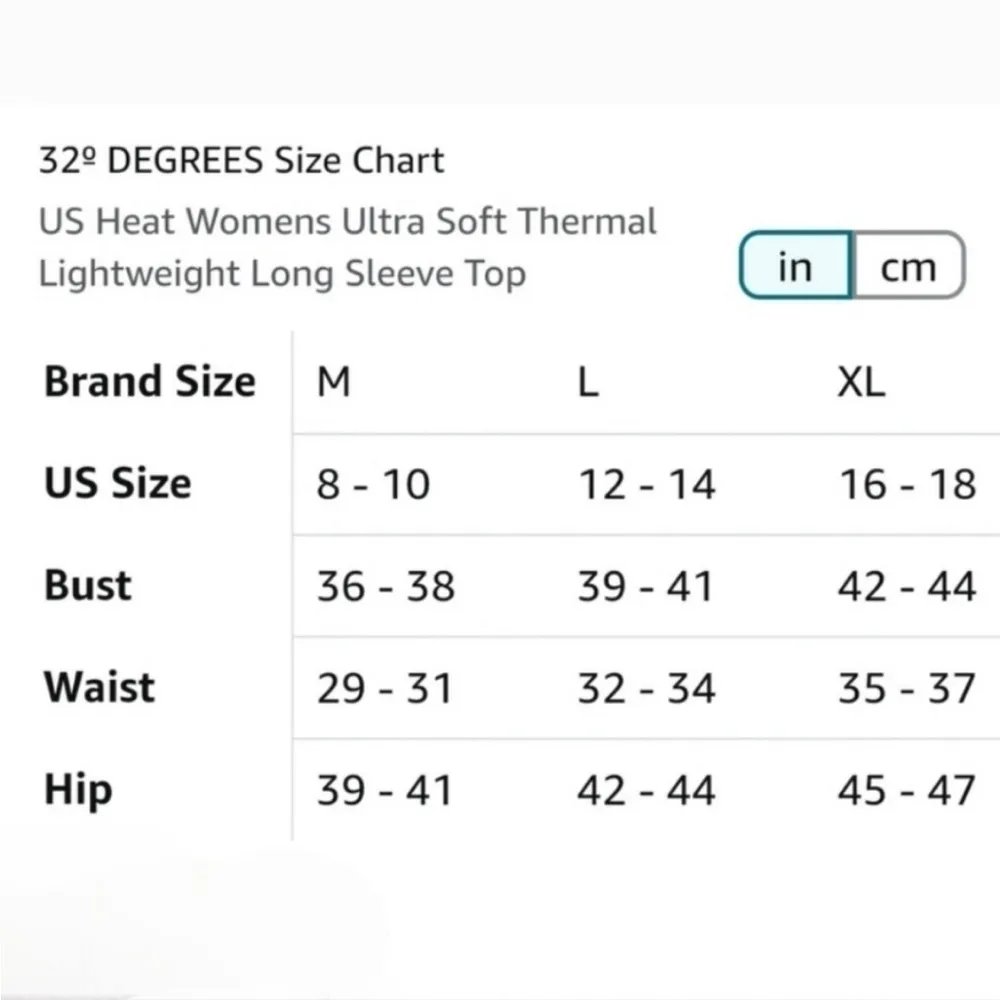Switch size chart units to cm
The image size is (1000, 1000).
point(908,267)
